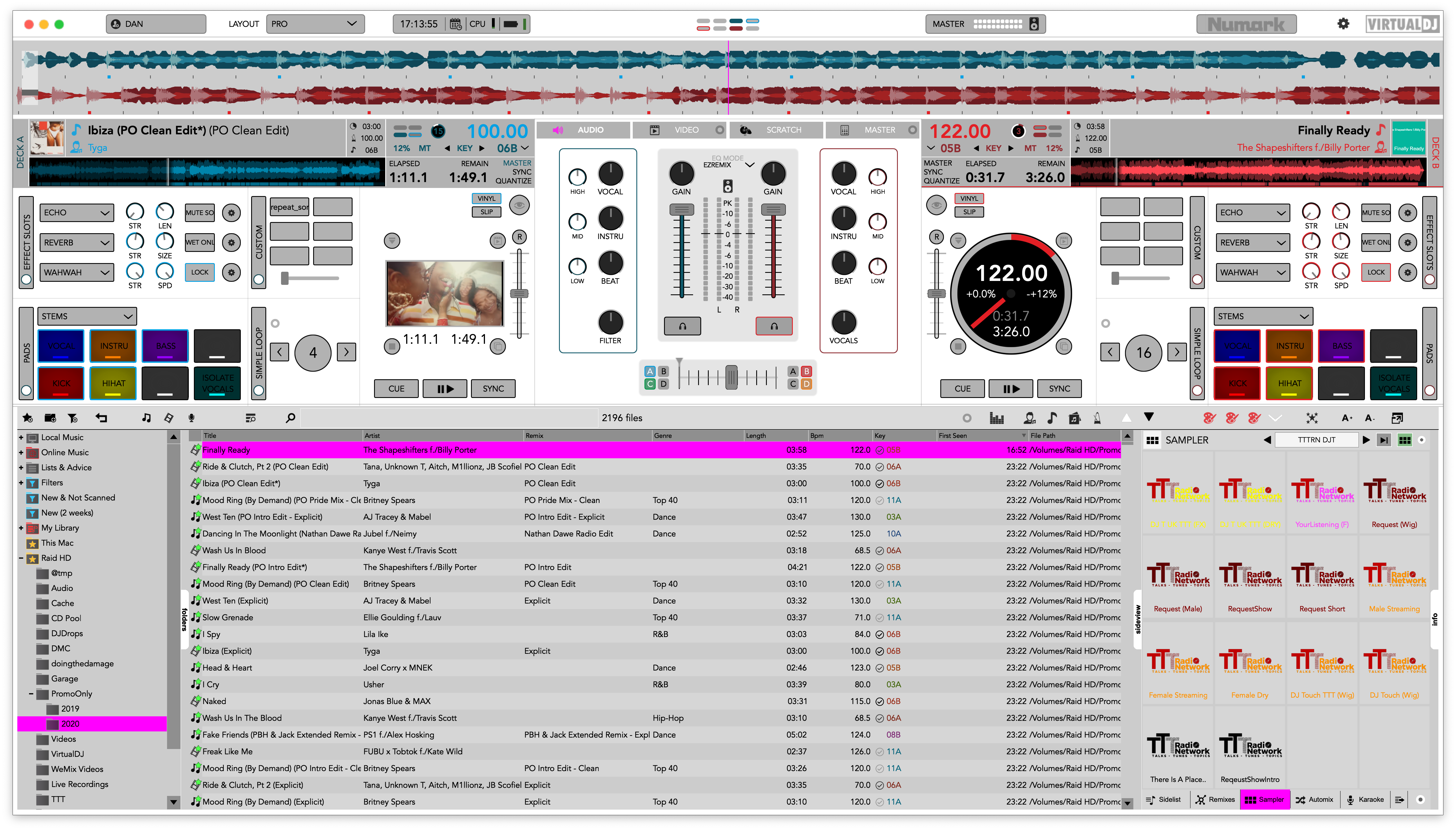Show video files with the film icon
Screen dimensions: 1456x830
pos(169,418)
